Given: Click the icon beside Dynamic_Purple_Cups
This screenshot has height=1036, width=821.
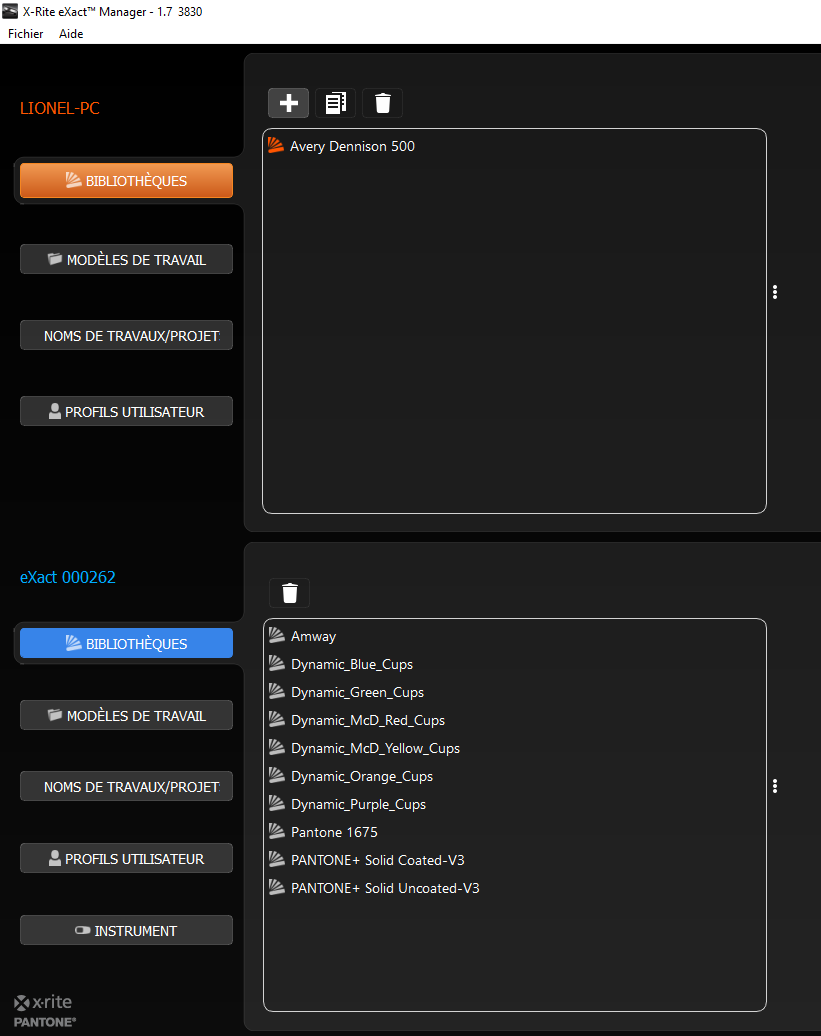Looking at the screenshot, I should 277,803.
